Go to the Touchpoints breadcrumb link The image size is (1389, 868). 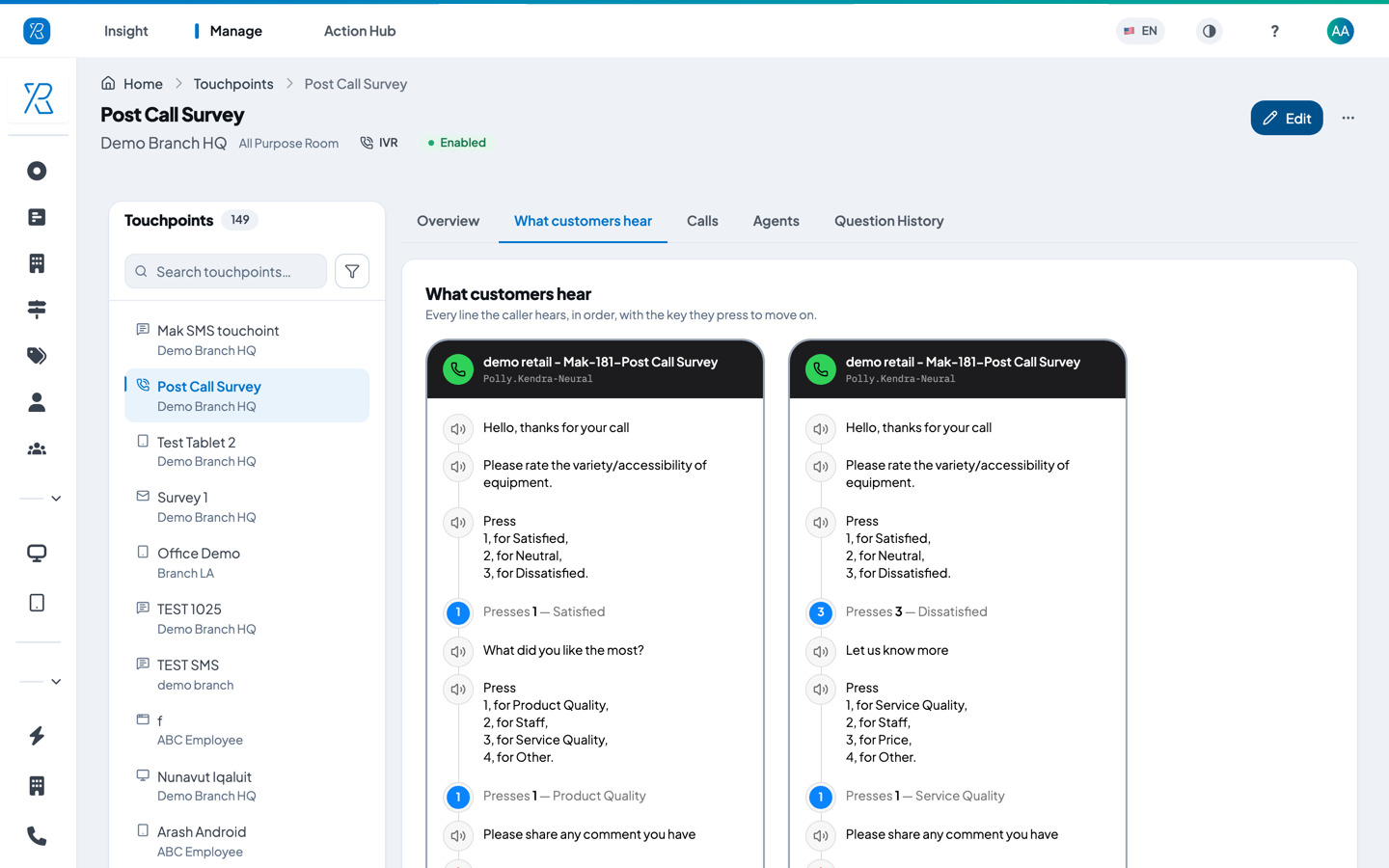[233, 84]
